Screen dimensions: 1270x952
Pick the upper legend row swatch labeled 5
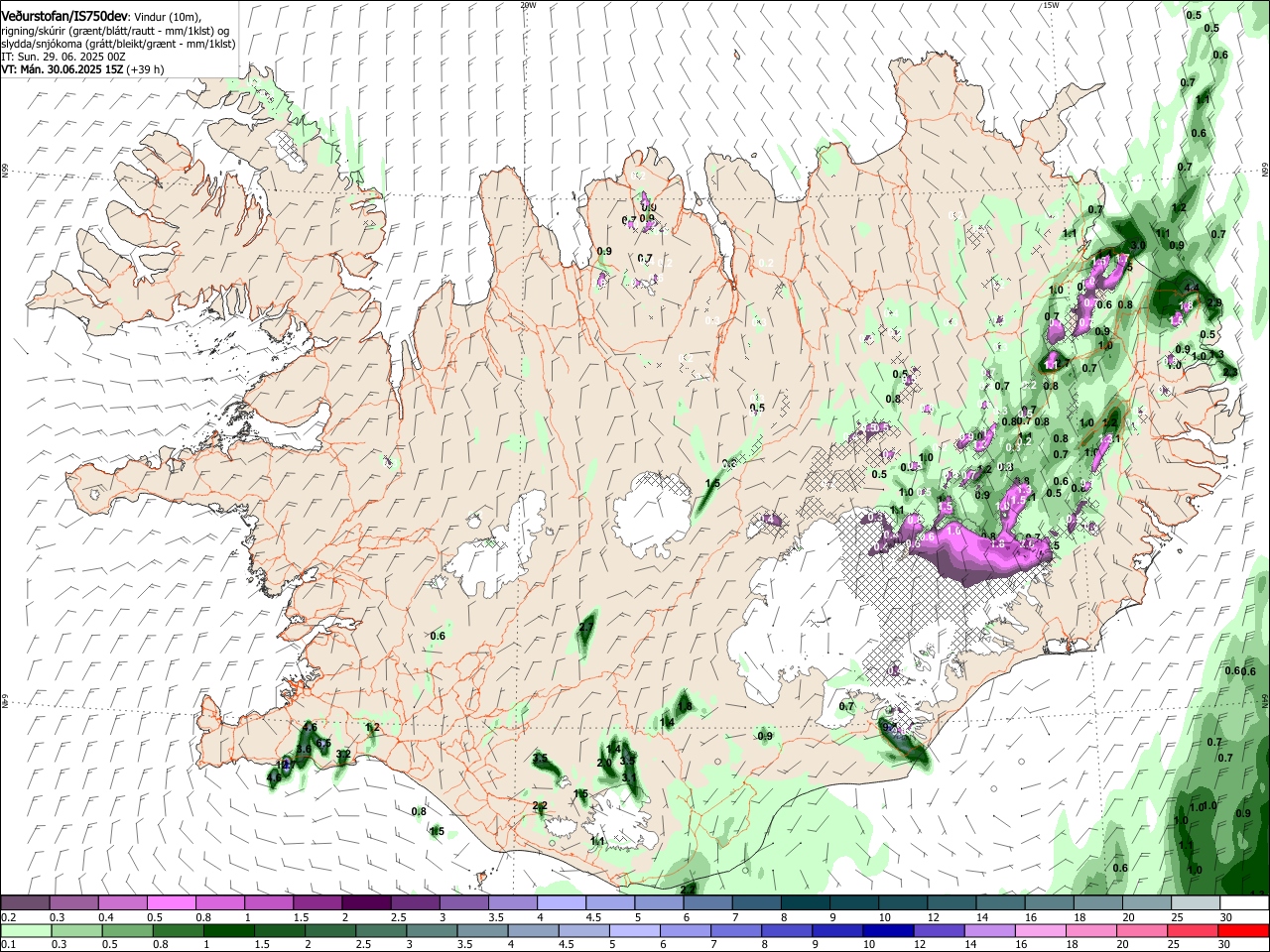[658, 903]
